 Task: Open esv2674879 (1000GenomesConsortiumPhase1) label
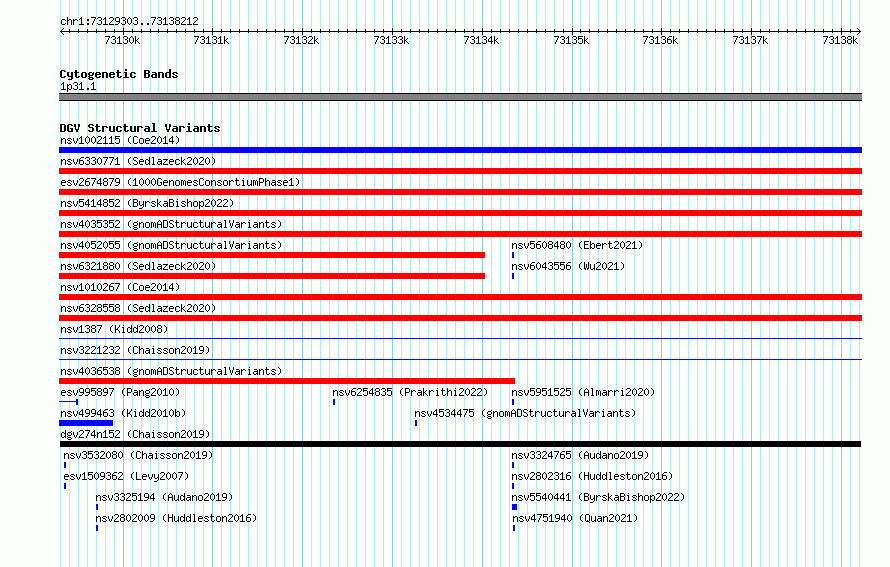pos(180,182)
